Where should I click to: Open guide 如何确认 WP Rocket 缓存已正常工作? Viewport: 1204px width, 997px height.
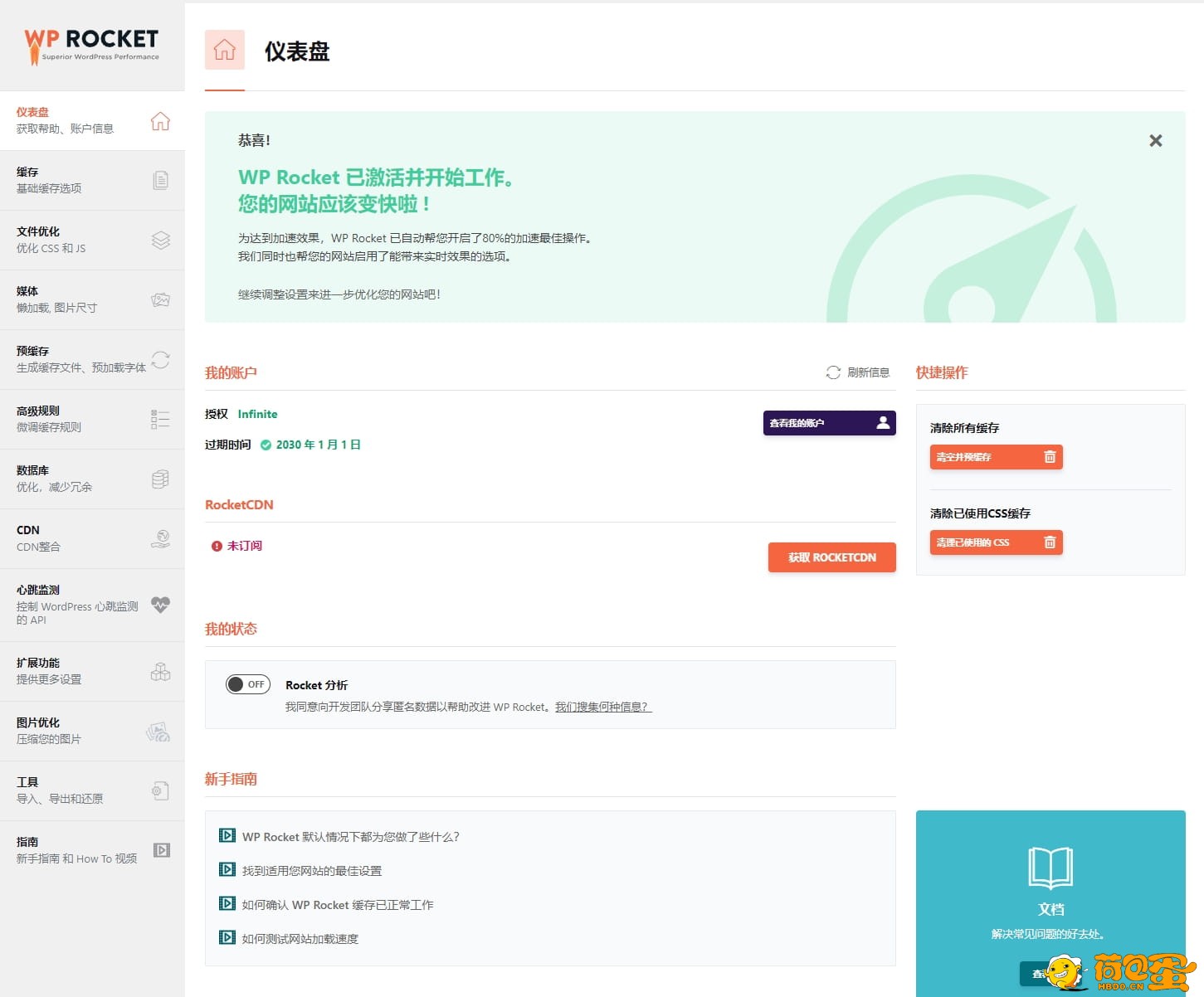point(338,904)
